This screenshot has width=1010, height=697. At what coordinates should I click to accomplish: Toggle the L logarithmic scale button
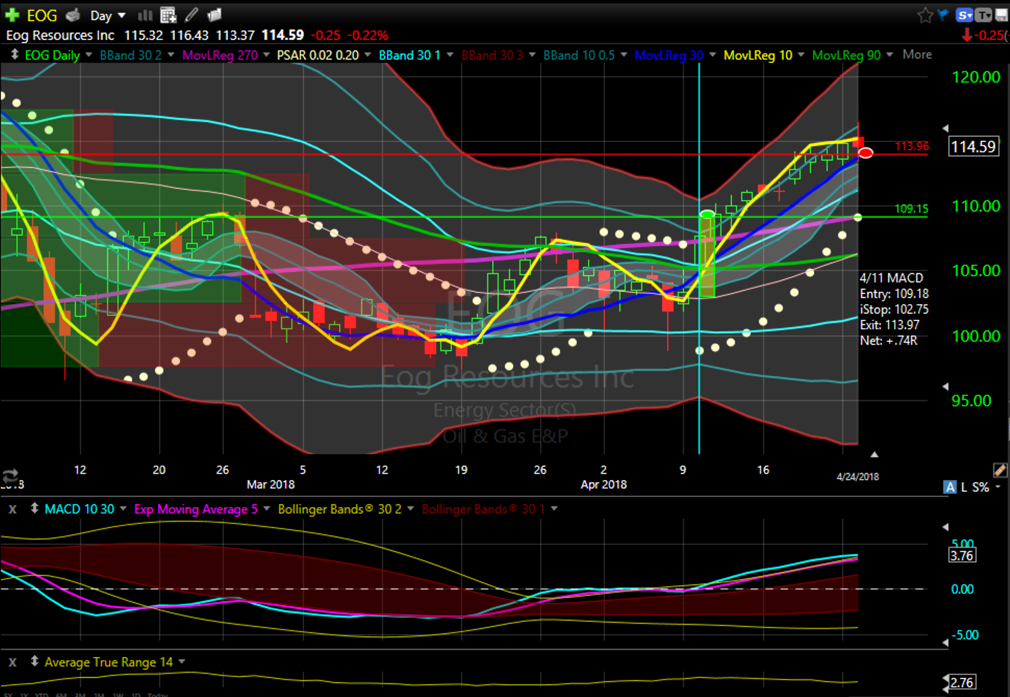964,487
